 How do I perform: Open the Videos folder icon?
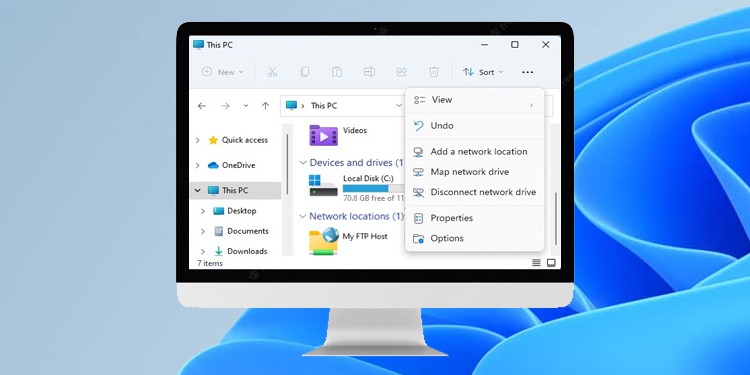point(323,135)
